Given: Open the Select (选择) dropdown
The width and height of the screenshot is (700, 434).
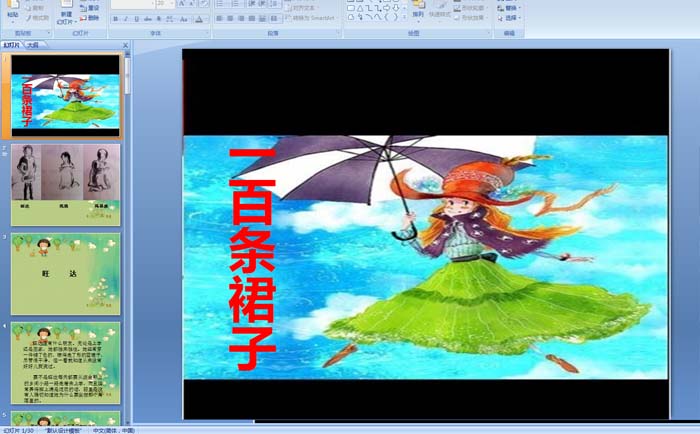Looking at the screenshot, I should (x=509, y=18).
